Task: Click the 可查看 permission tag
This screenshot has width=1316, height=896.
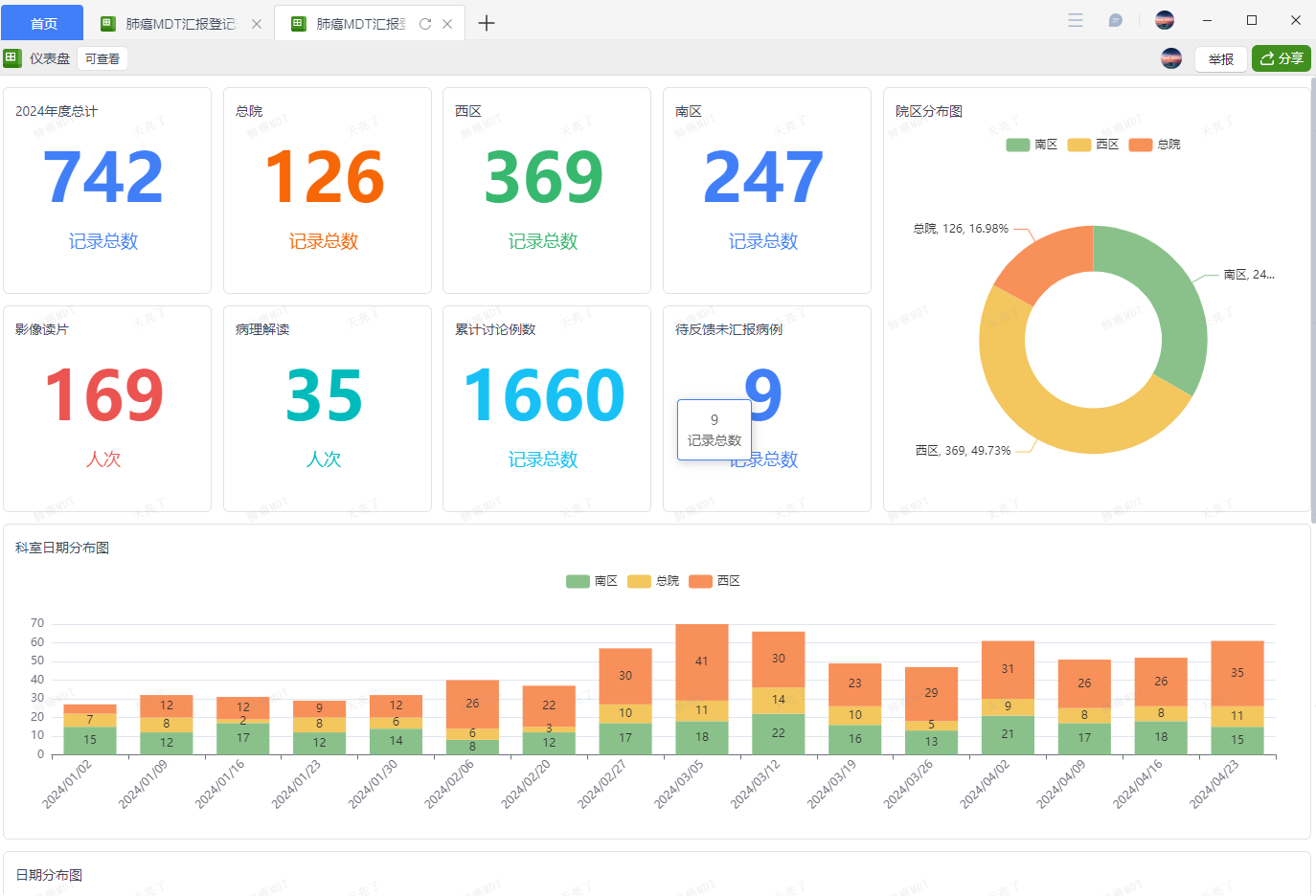Action: [x=102, y=58]
